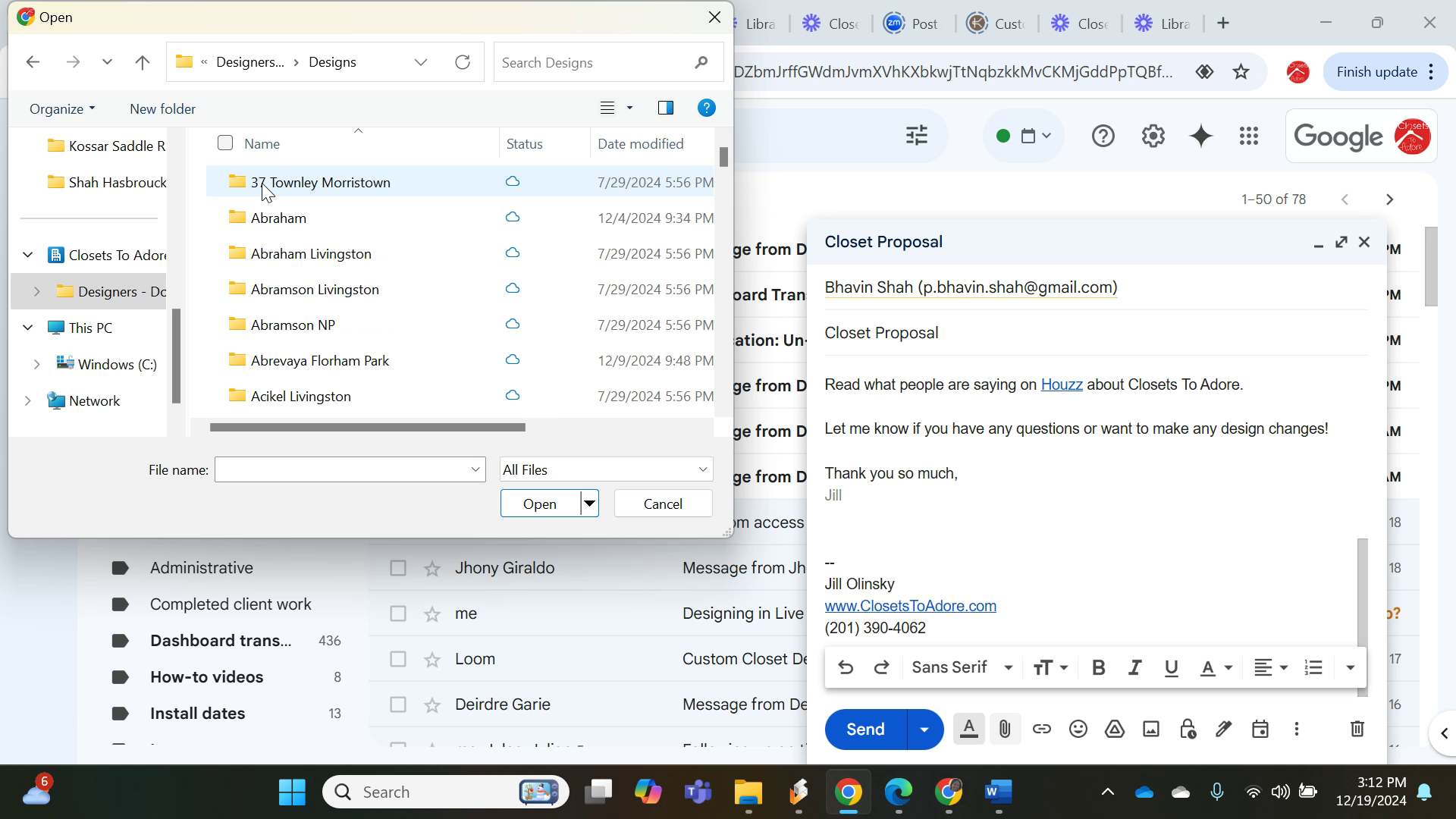Insert files using Google Drive icon

point(1114,730)
